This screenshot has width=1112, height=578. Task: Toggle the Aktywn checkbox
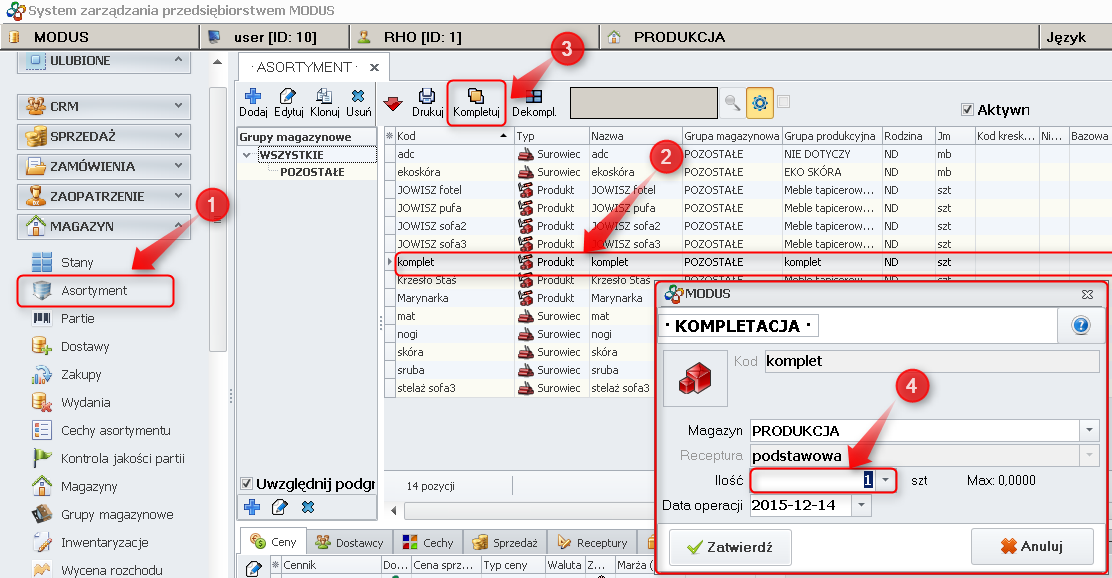pos(969,108)
